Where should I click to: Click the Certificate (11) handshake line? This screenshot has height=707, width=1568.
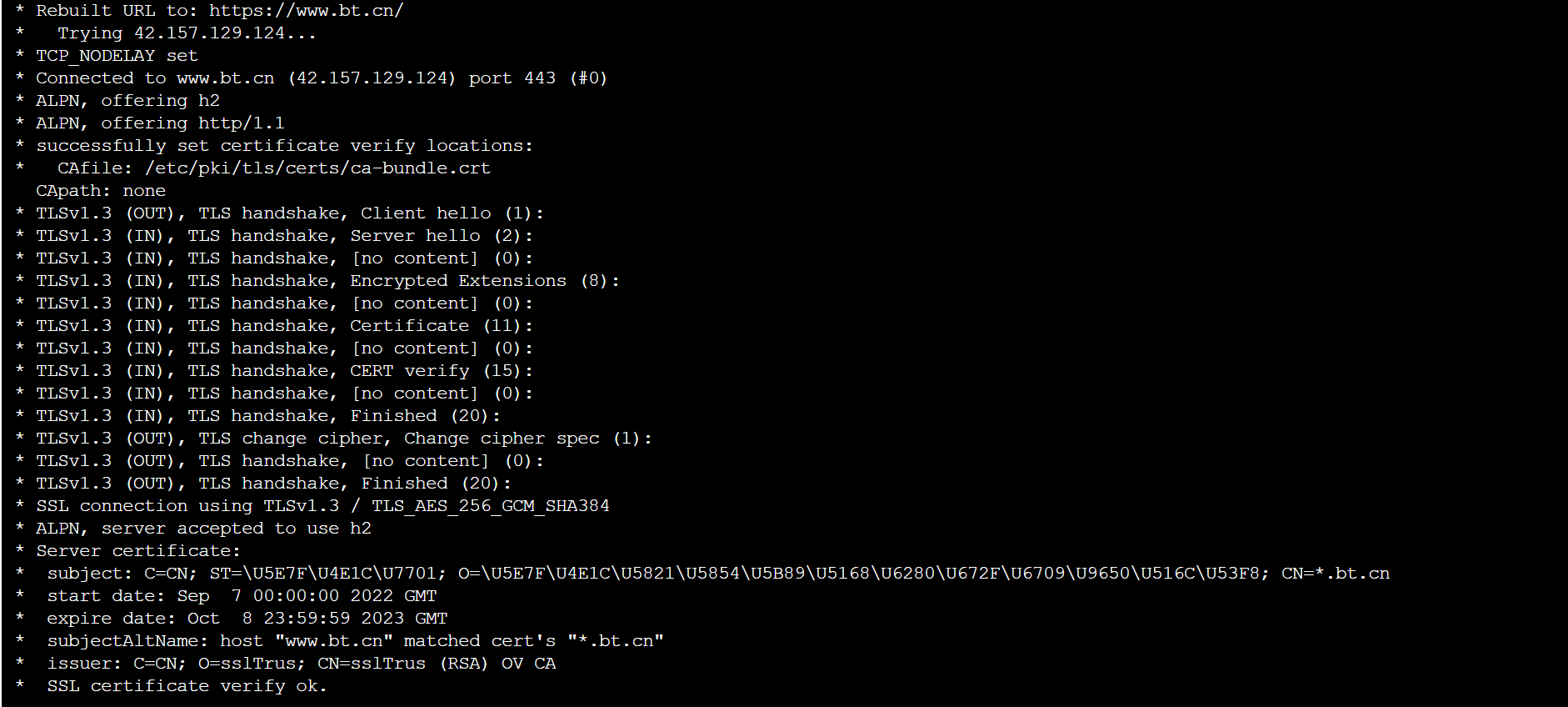tap(283, 326)
